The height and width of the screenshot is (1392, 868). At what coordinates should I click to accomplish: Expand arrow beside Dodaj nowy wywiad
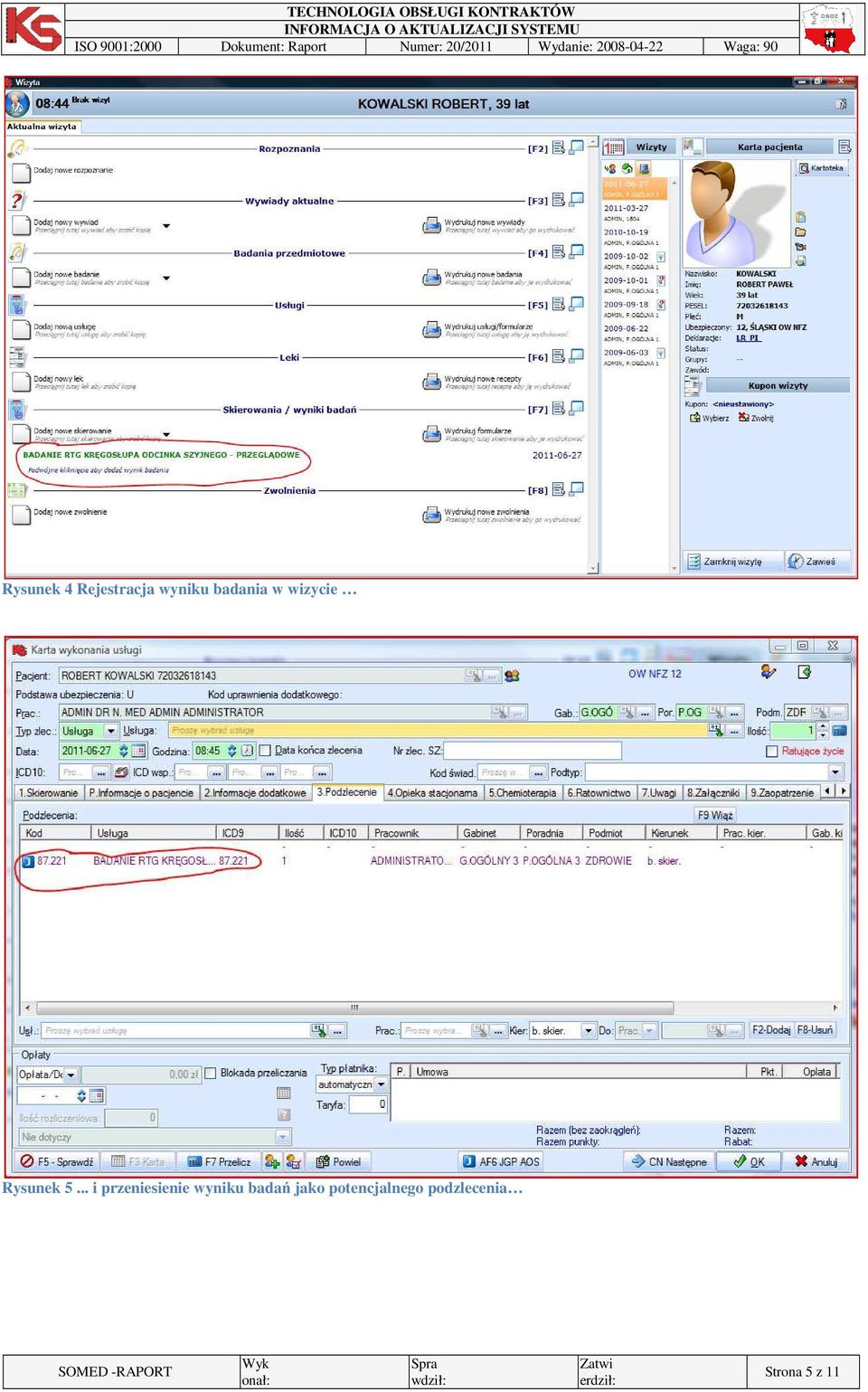pos(166,225)
